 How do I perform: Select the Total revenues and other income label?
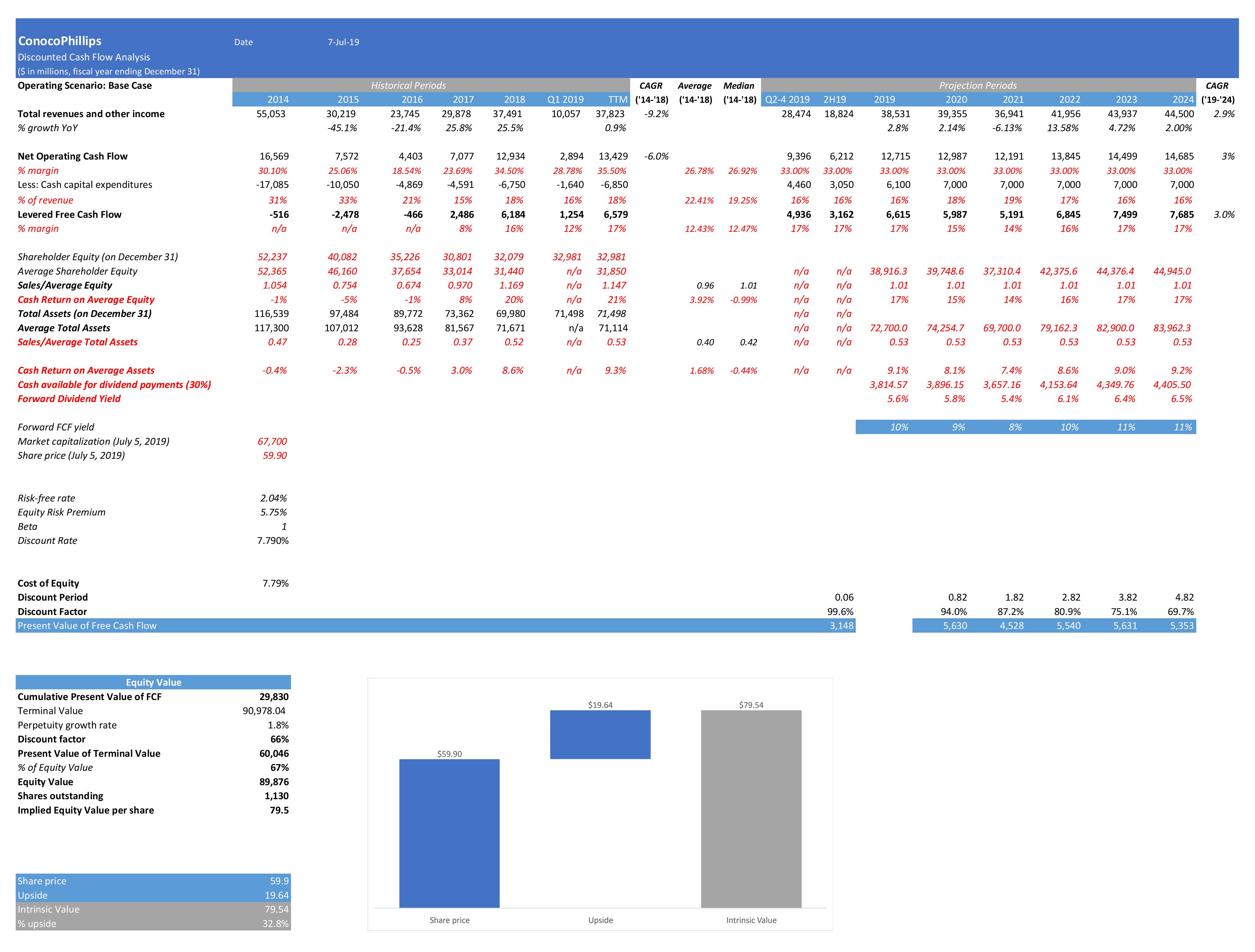pos(91,113)
